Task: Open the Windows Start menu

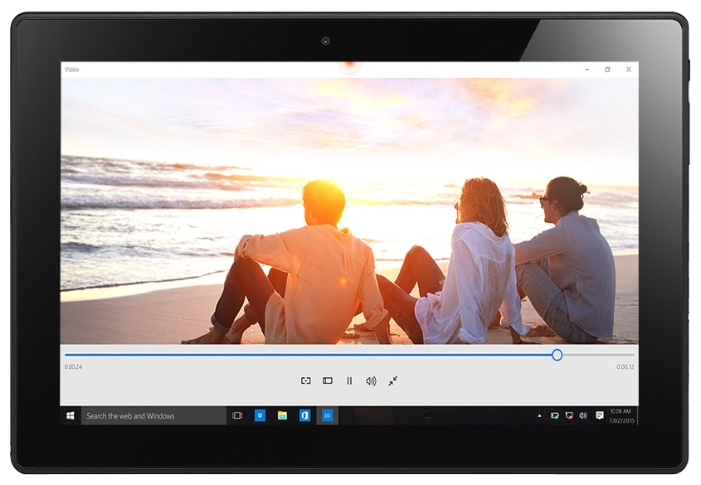Action: pos(71,415)
